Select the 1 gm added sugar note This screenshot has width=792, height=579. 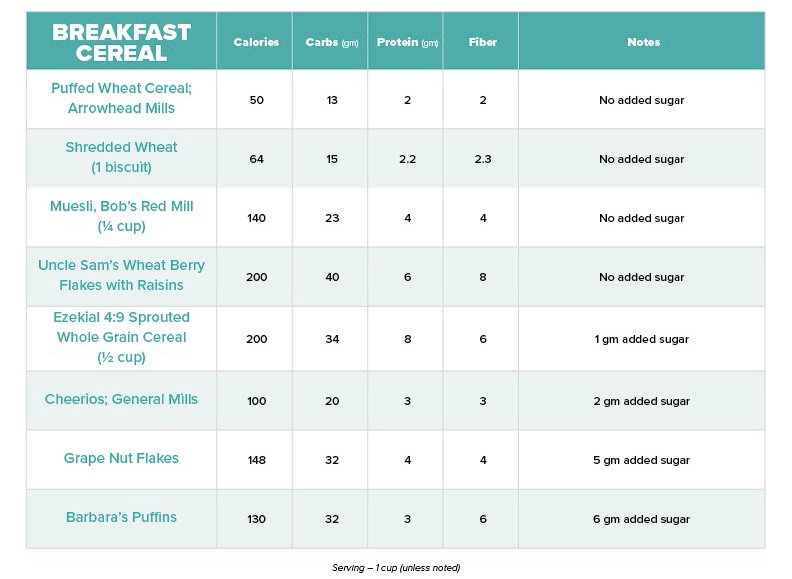point(641,339)
